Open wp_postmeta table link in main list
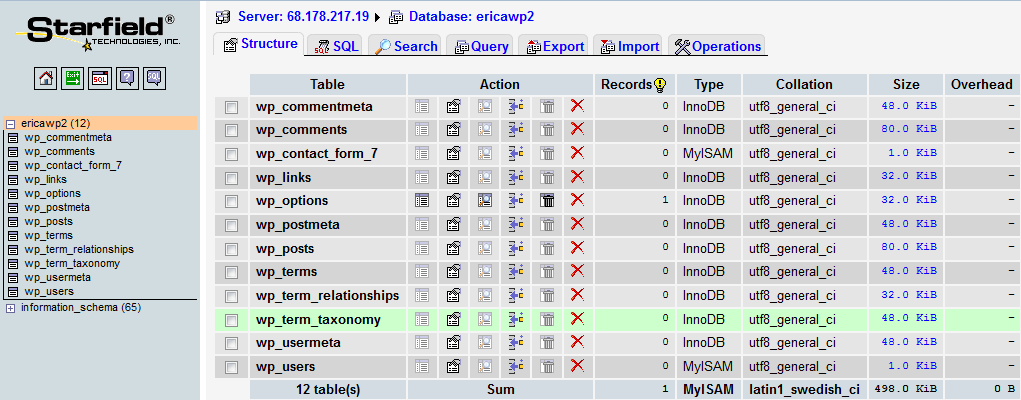The height and width of the screenshot is (400, 1021). 298,224
